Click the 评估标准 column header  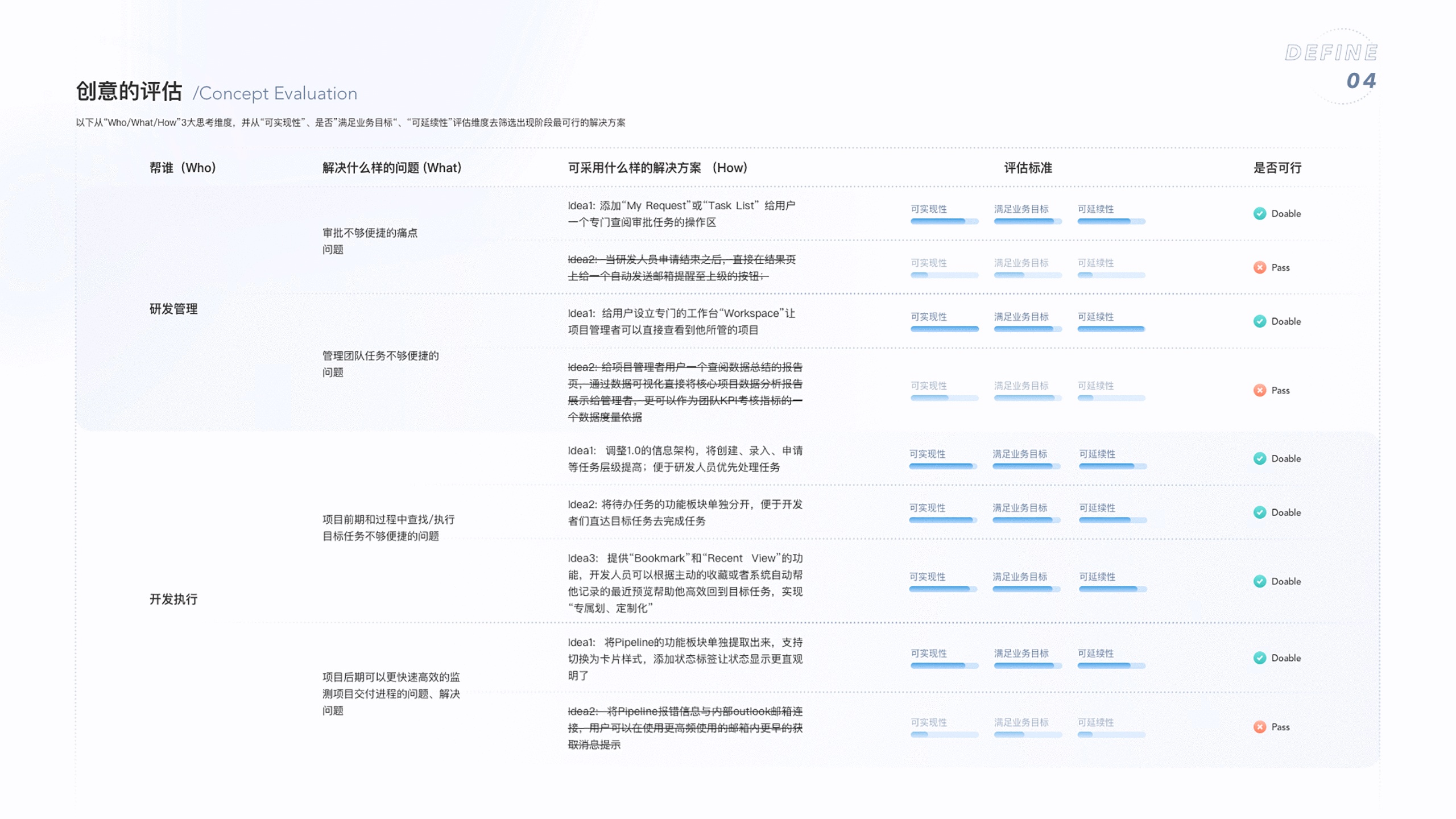coord(1028,168)
